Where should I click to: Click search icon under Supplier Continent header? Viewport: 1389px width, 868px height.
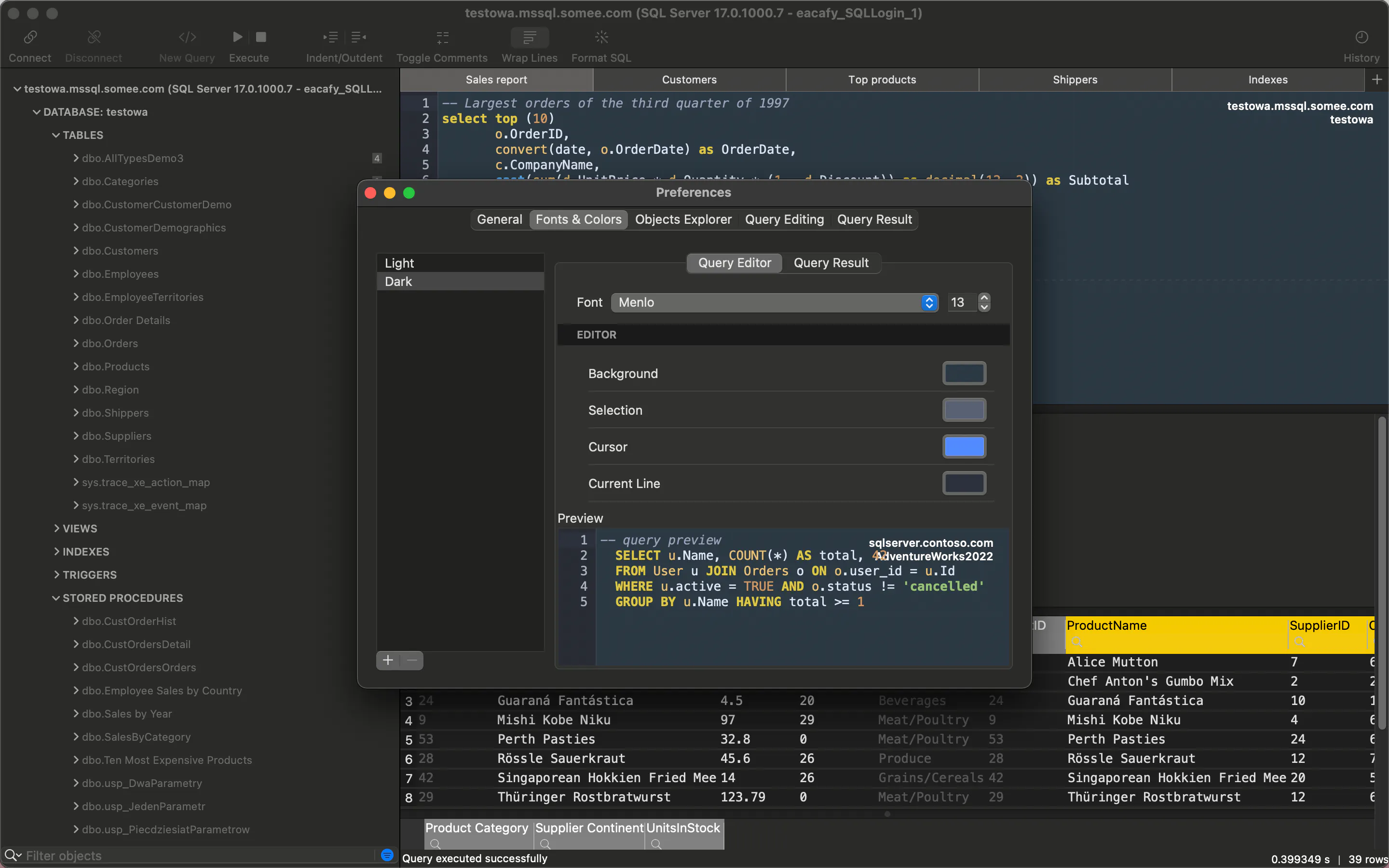point(546,844)
